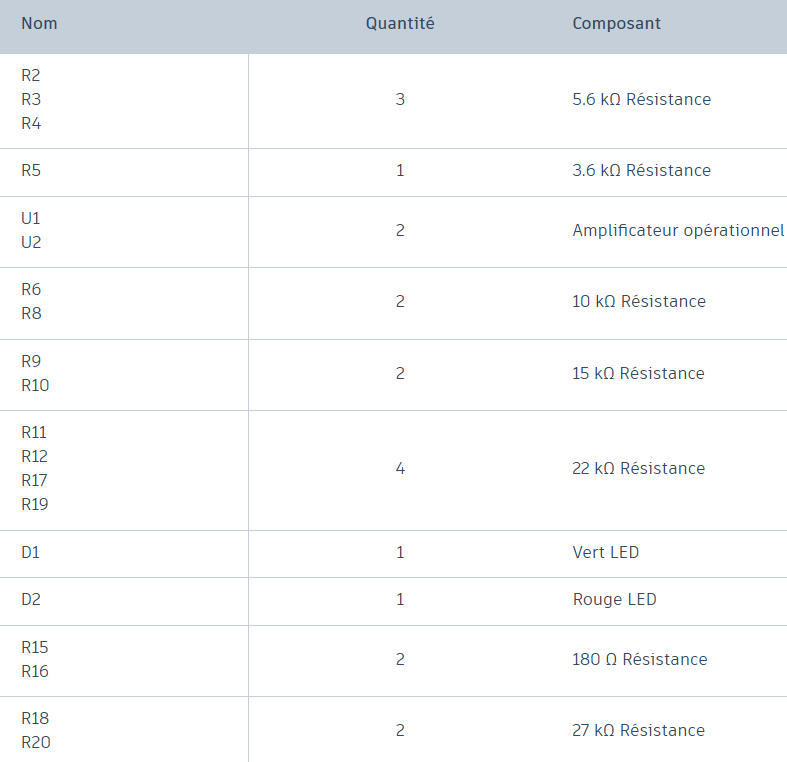Select the U1 name label
This screenshot has width=787, height=762.
(31, 218)
